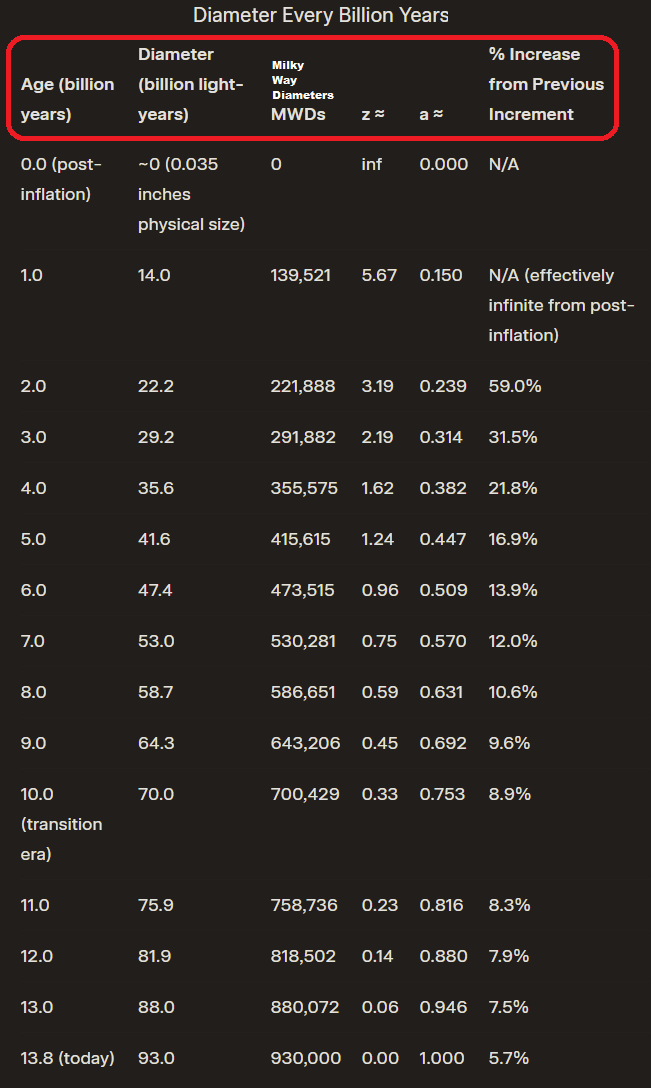Click the '473,515' MWDs cell
The image size is (651, 1088).
click(x=303, y=590)
